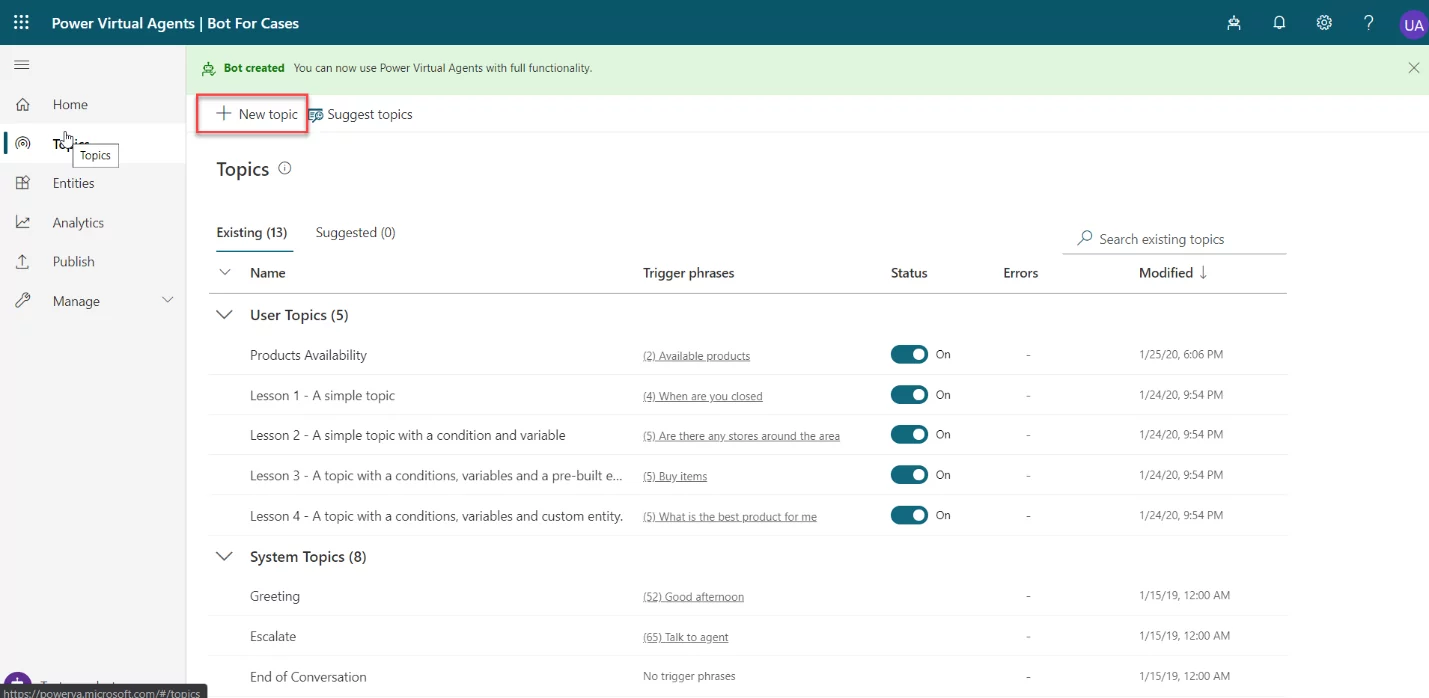This screenshot has height=698, width=1429.
Task: Turn off the Lesson 4 topic toggle
Action: [909, 515]
